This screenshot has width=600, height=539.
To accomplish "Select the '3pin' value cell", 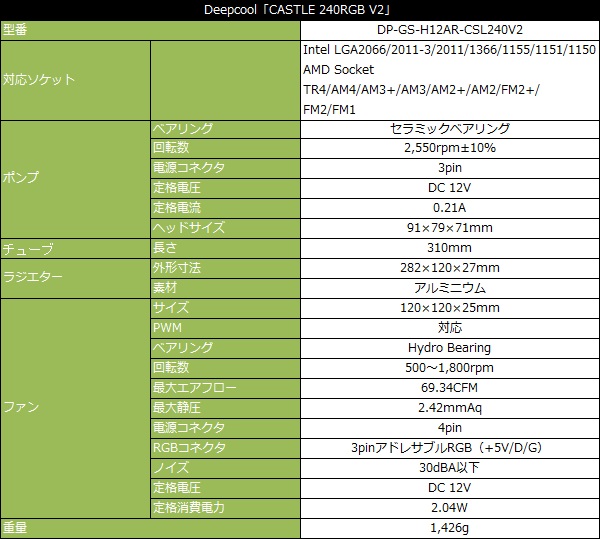I will click(450, 168).
